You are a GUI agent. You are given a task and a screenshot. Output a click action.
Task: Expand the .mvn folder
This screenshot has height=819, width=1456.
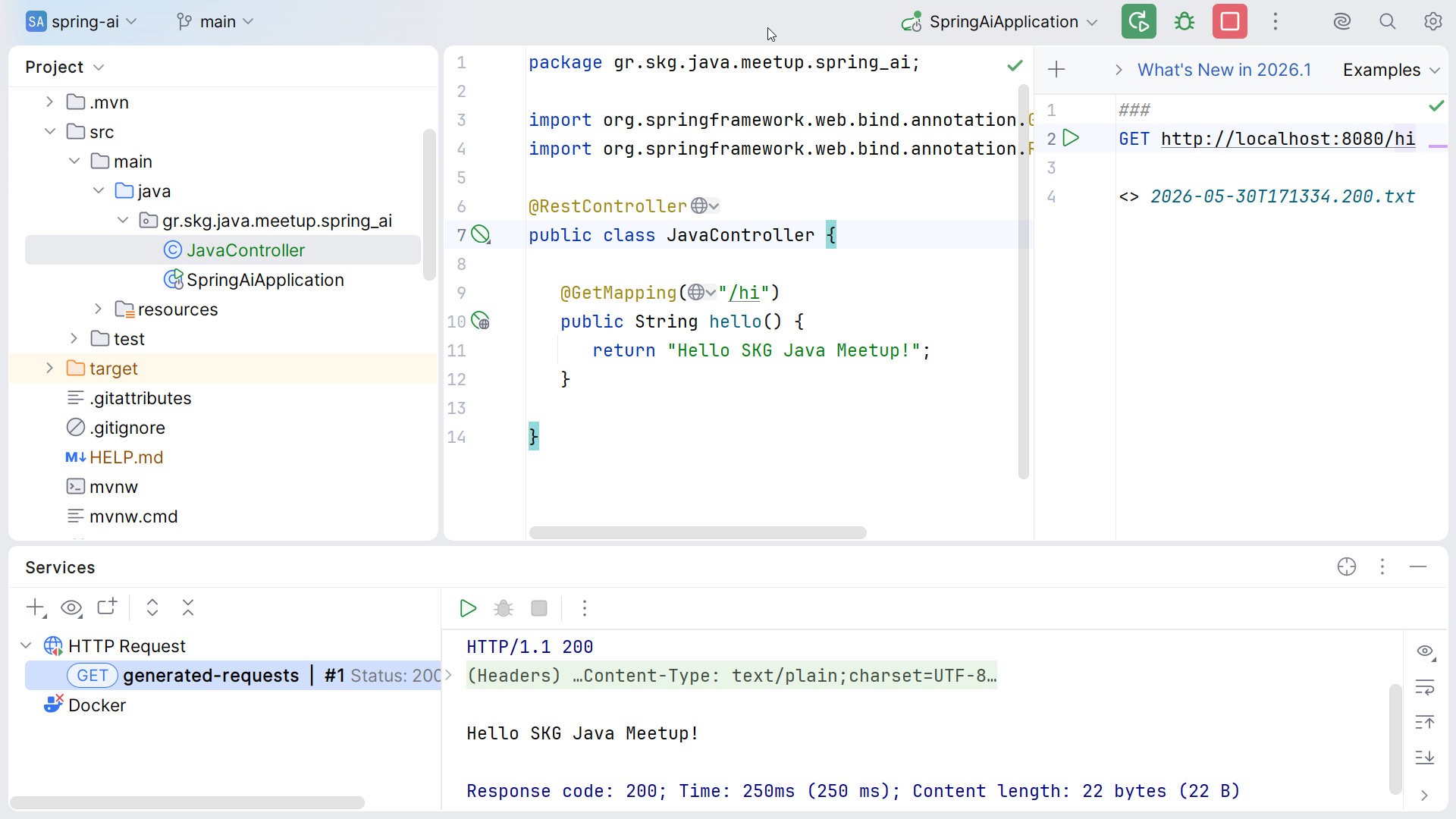49,102
